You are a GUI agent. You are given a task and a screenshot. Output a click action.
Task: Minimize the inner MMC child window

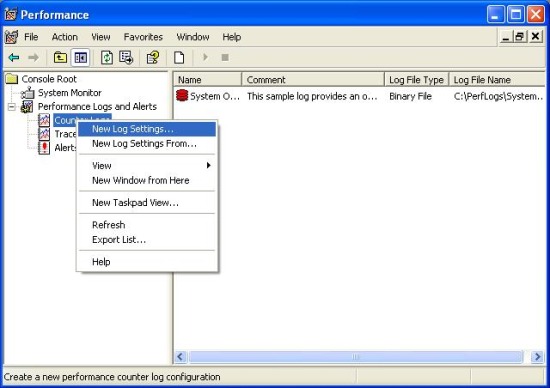(505, 37)
